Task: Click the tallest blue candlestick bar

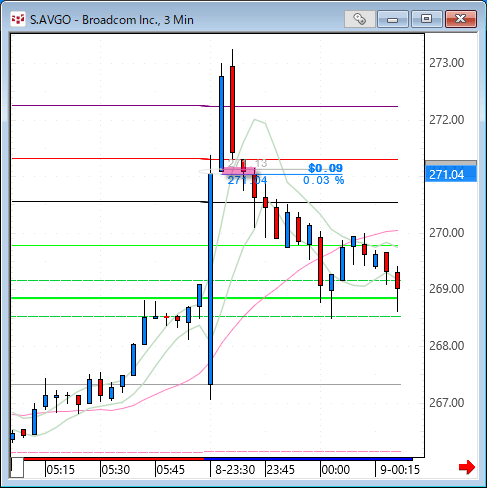Action: point(210,279)
